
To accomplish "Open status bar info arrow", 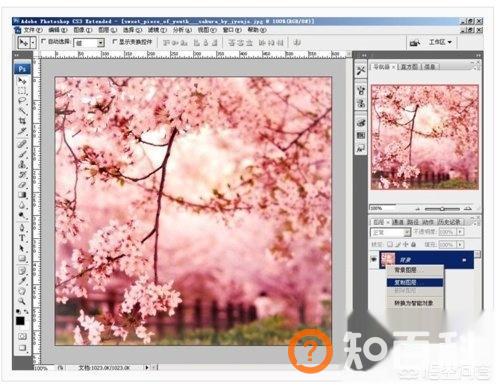I will (x=147, y=368).
